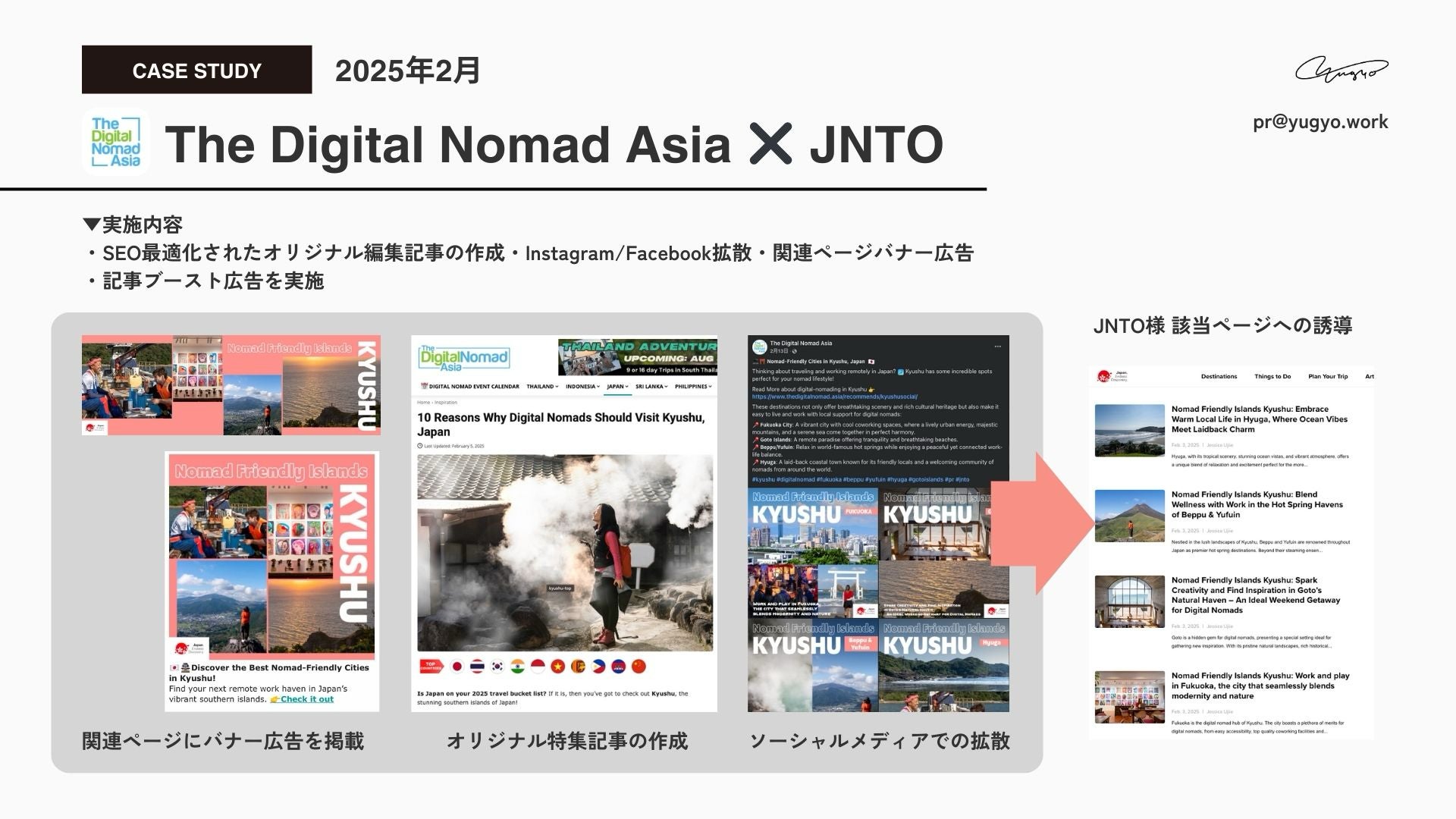Expand the INDONESIA dropdown menu
1456x819 pixels.
pyautogui.click(x=583, y=387)
